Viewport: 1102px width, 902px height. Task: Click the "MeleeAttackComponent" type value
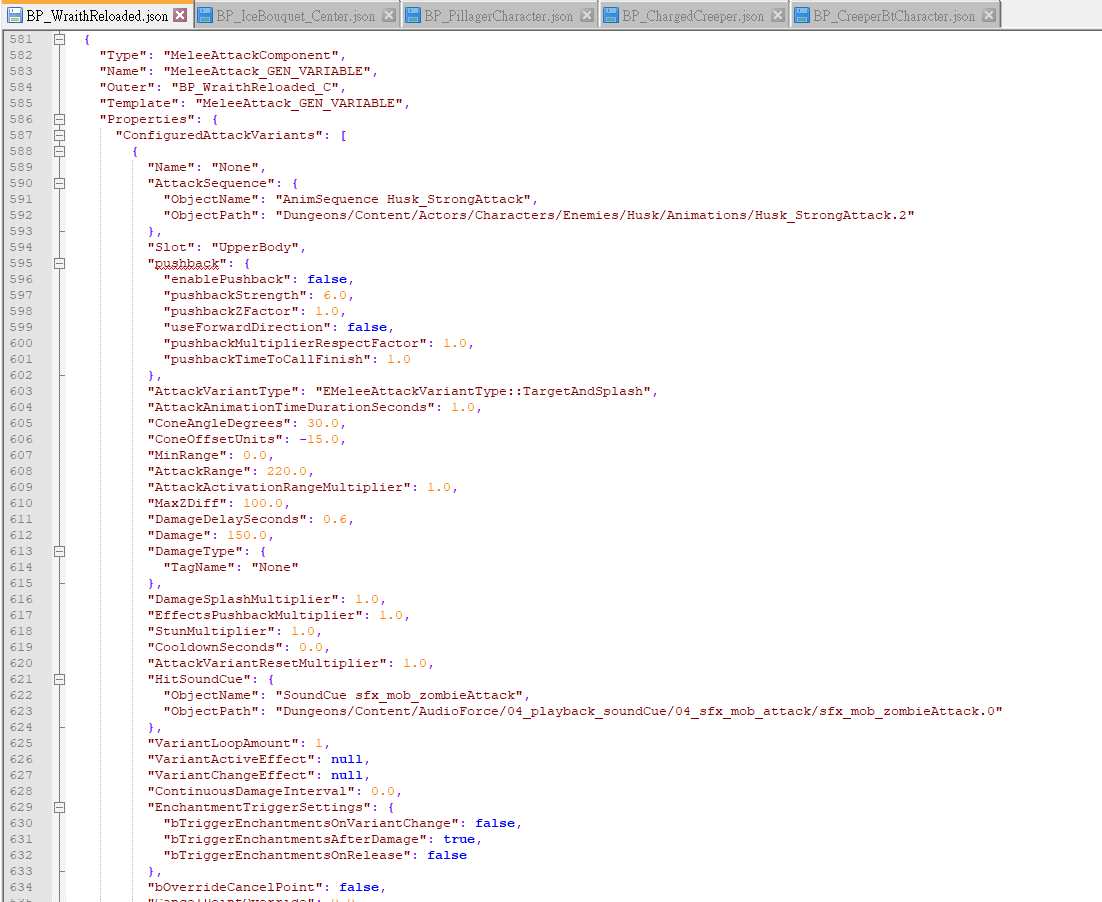(x=251, y=56)
